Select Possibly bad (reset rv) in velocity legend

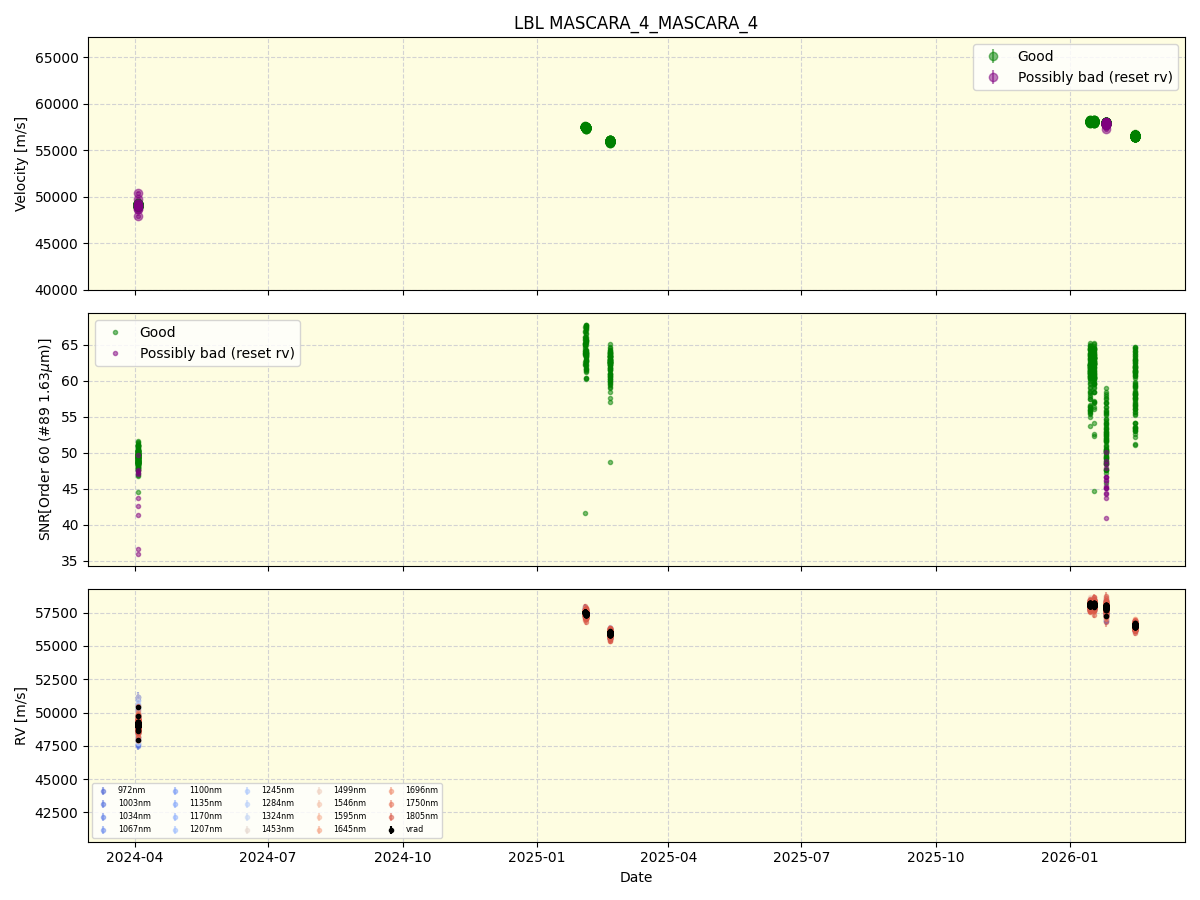pyautogui.click(x=1095, y=77)
